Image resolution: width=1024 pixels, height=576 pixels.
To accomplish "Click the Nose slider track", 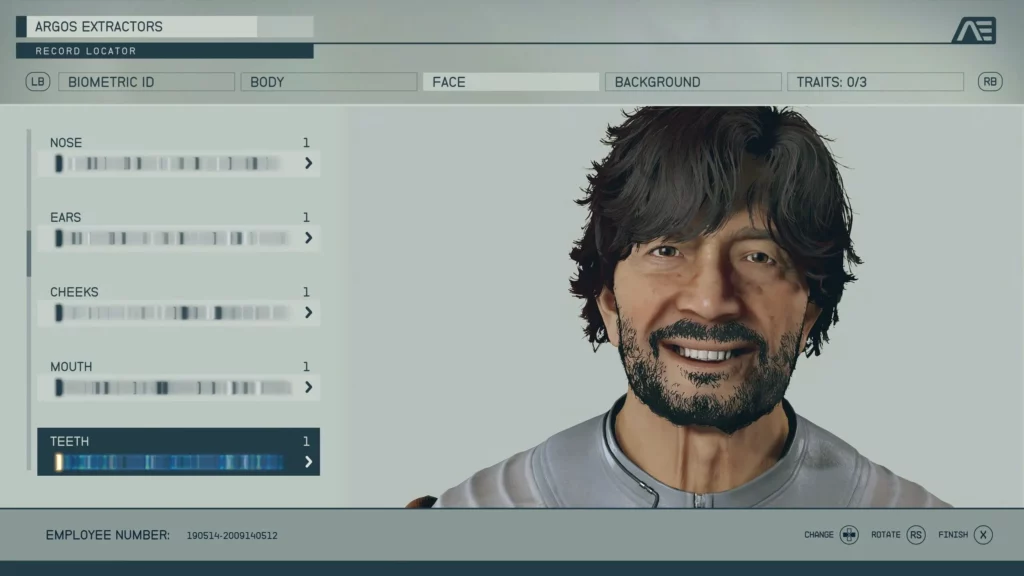I will pyautogui.click(x=170, y=163).
